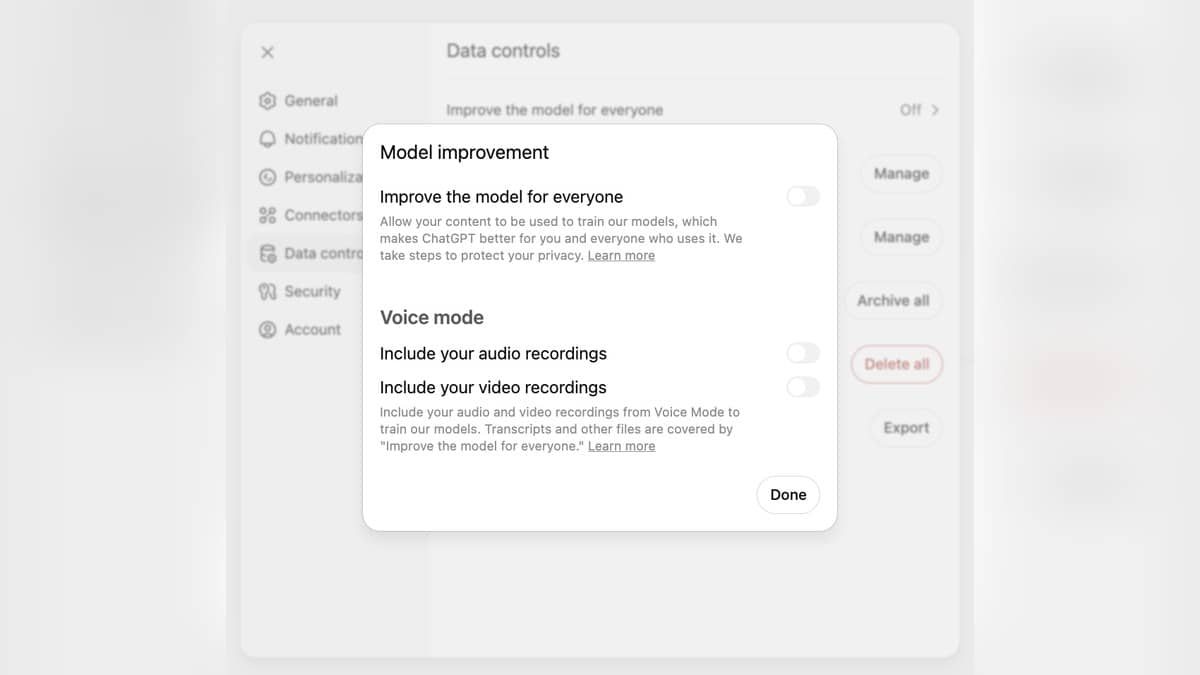Screen dimensions: 1200x675
Task: Click the upper Manage button
Action: (901, 174)
